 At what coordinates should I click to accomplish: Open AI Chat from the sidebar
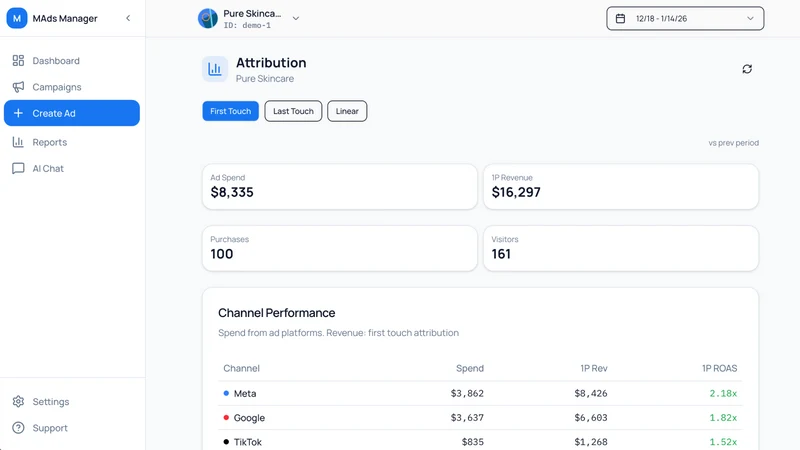pyautogui.click(x=71, y=168)
